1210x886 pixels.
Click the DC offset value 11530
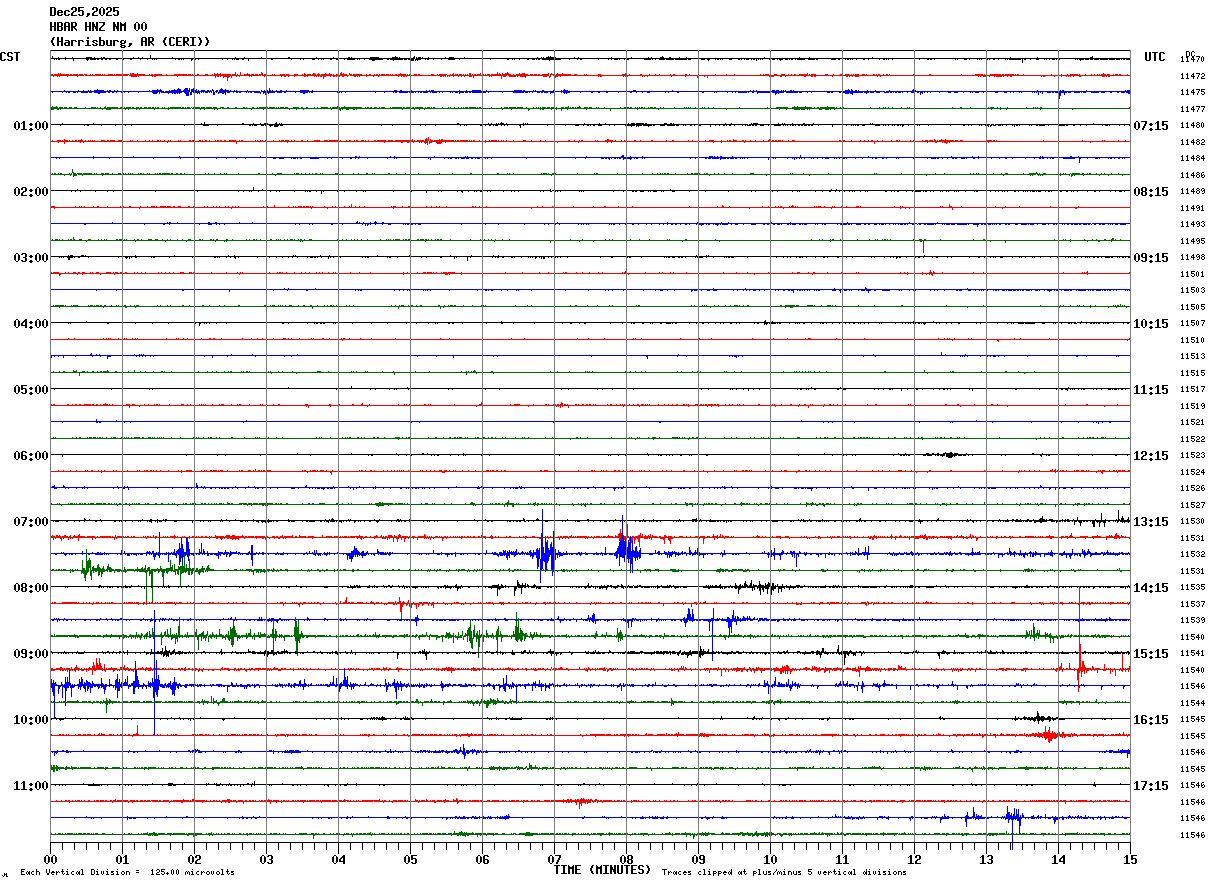click(1192, 522)
